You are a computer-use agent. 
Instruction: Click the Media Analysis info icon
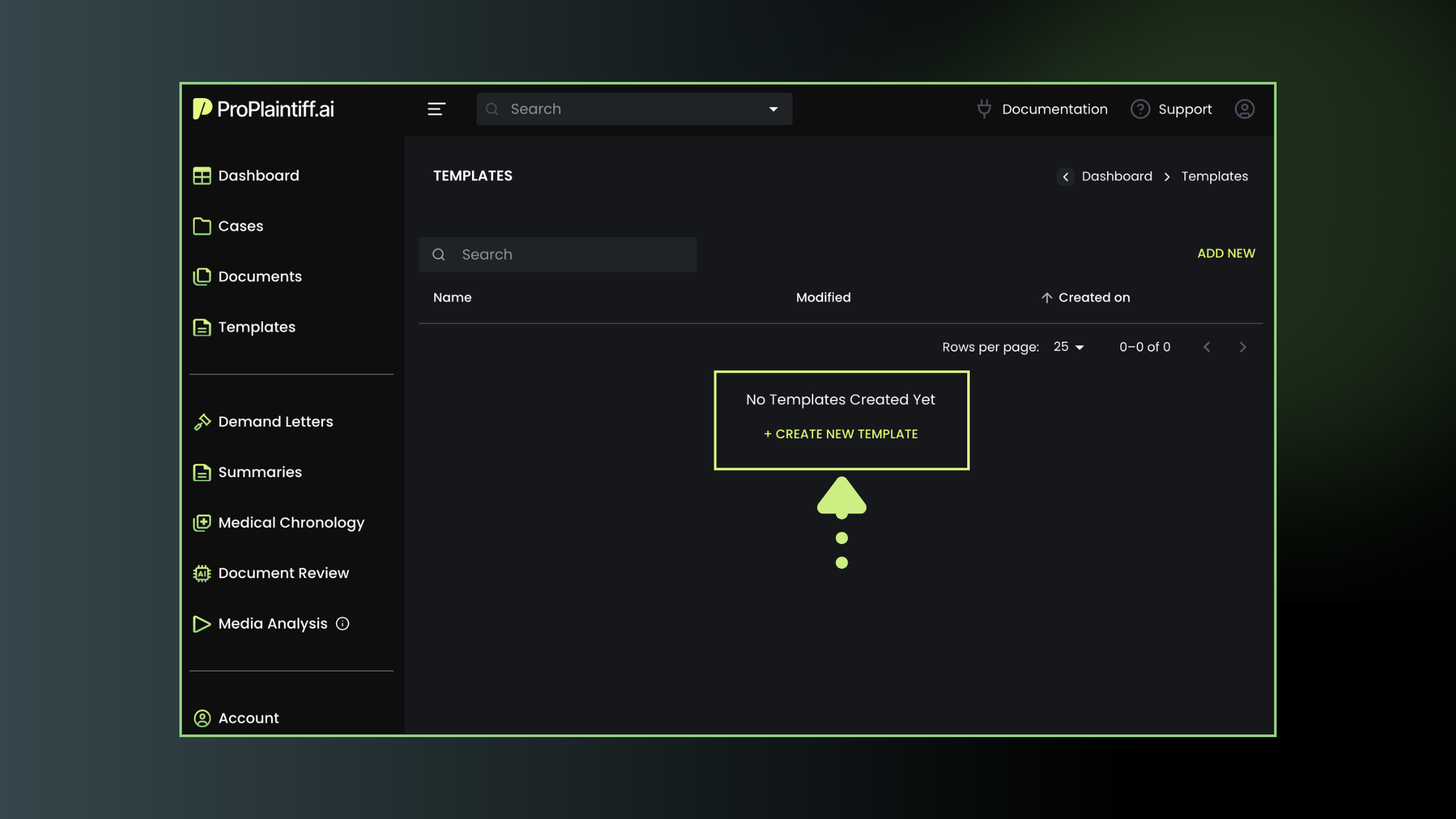tap(343, 624)
